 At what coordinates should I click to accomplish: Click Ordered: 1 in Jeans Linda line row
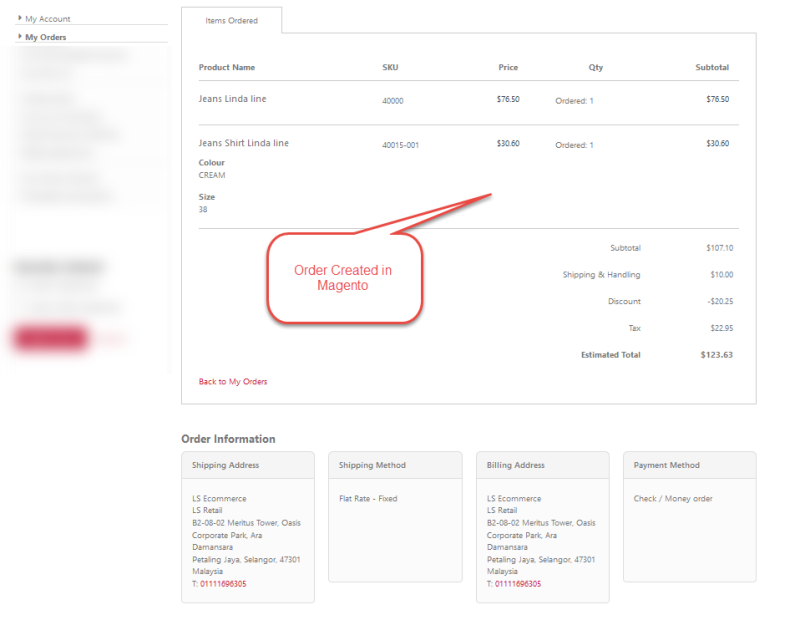click(x=574, y=101)
